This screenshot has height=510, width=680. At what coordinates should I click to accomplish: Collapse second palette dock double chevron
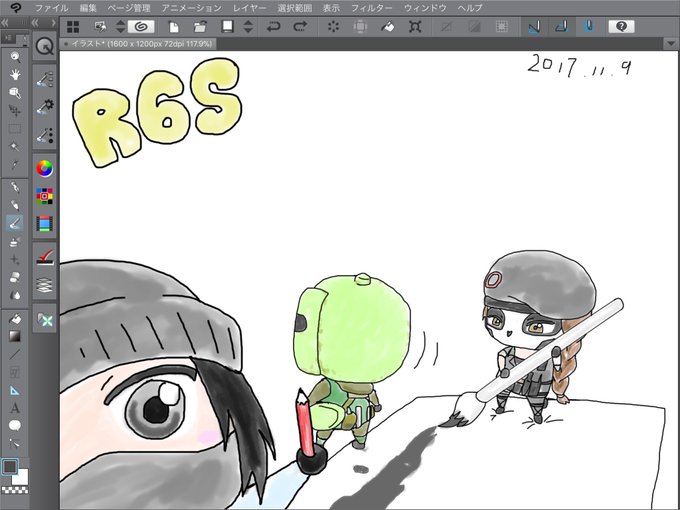(x=36, y=23)
